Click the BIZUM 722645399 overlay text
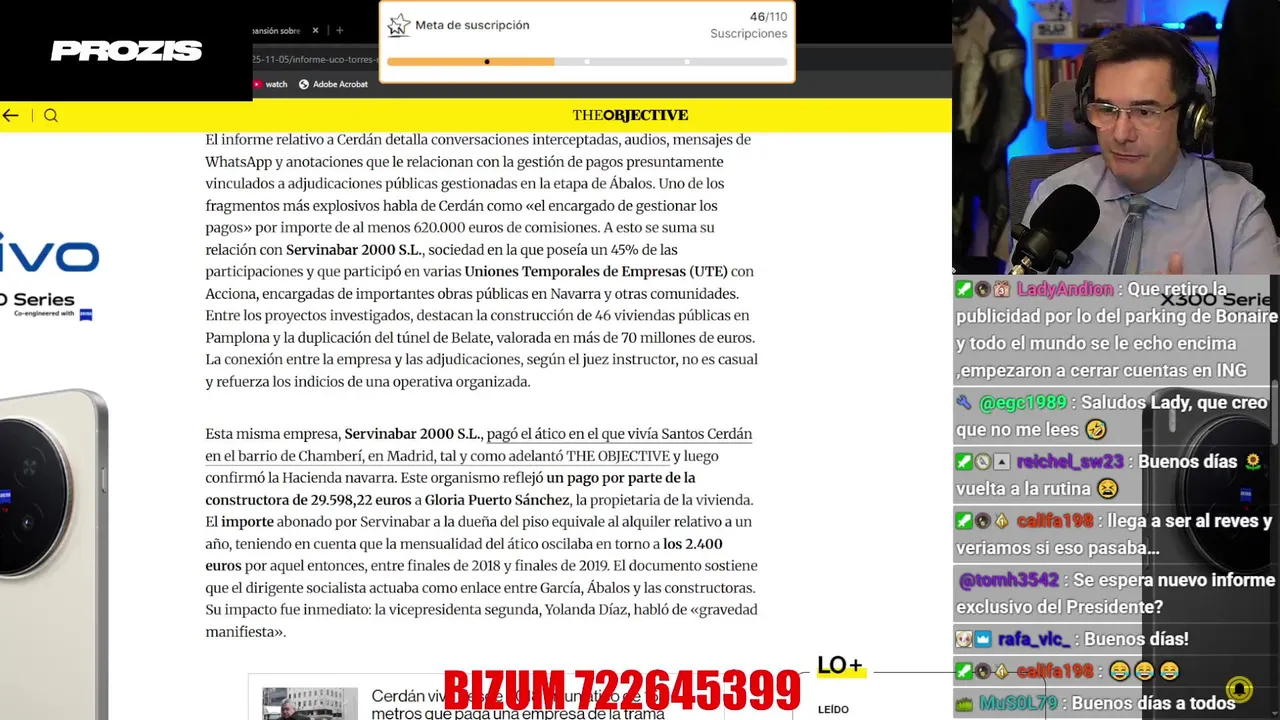The height and width of the screenshot is (720, 1280). [x=622, y=690]
